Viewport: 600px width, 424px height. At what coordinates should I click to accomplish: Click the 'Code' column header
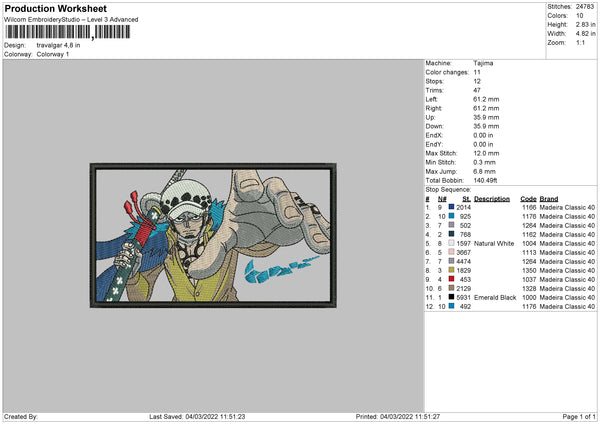click(528, 199)
